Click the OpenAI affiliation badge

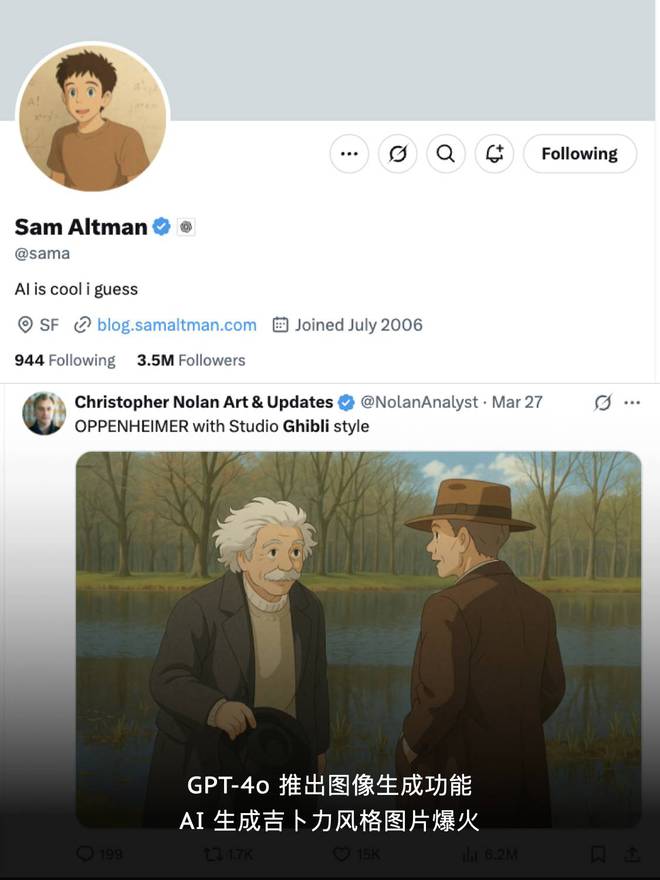[x=186, y=227]
